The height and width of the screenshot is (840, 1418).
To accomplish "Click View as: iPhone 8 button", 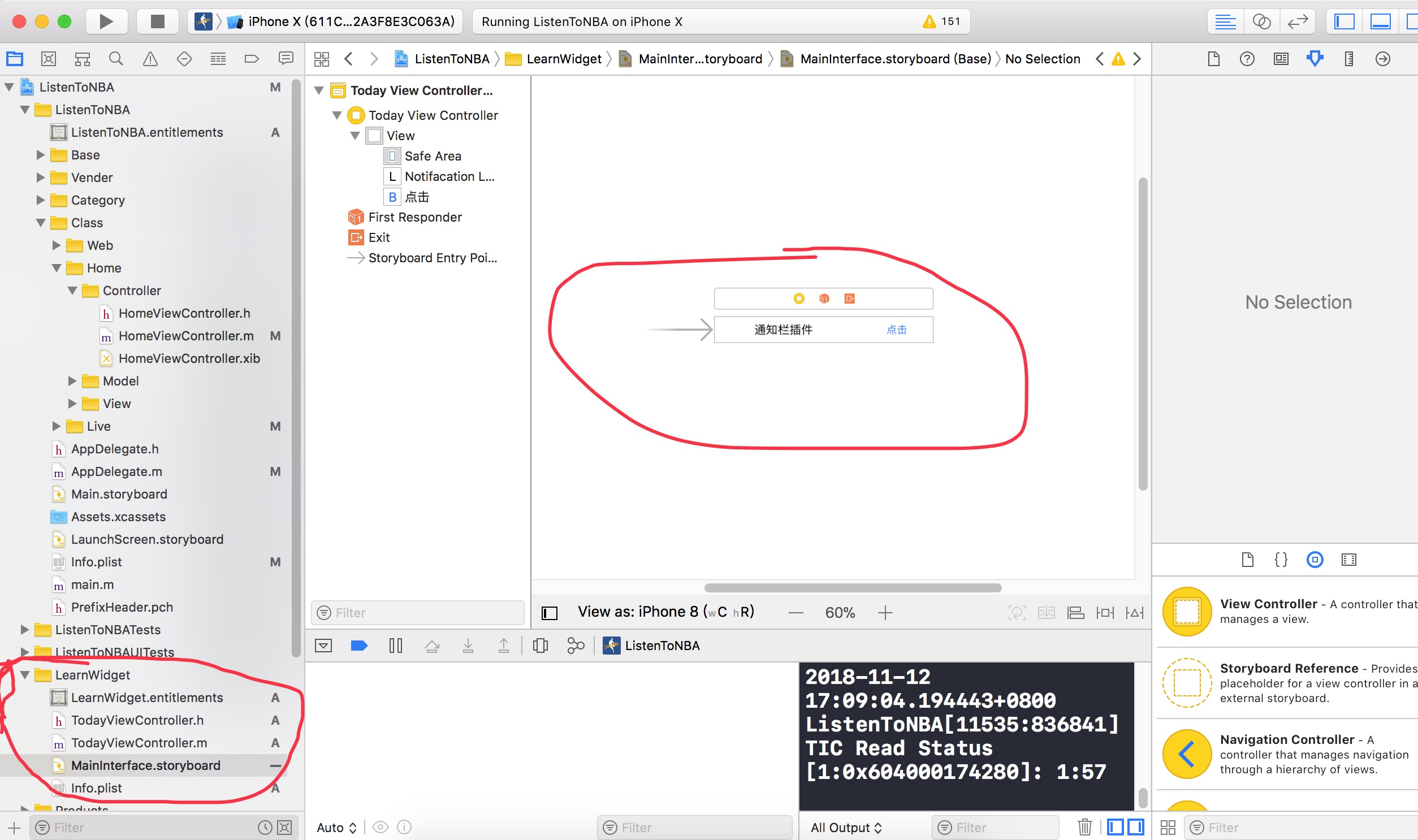I will 665,612.
